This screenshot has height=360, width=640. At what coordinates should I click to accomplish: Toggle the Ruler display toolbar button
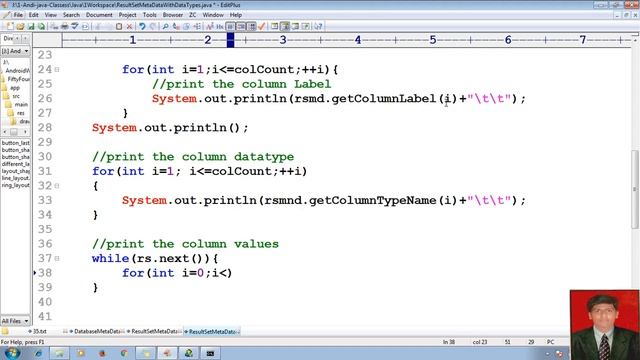pyautogui.click(x=252, y=27)
